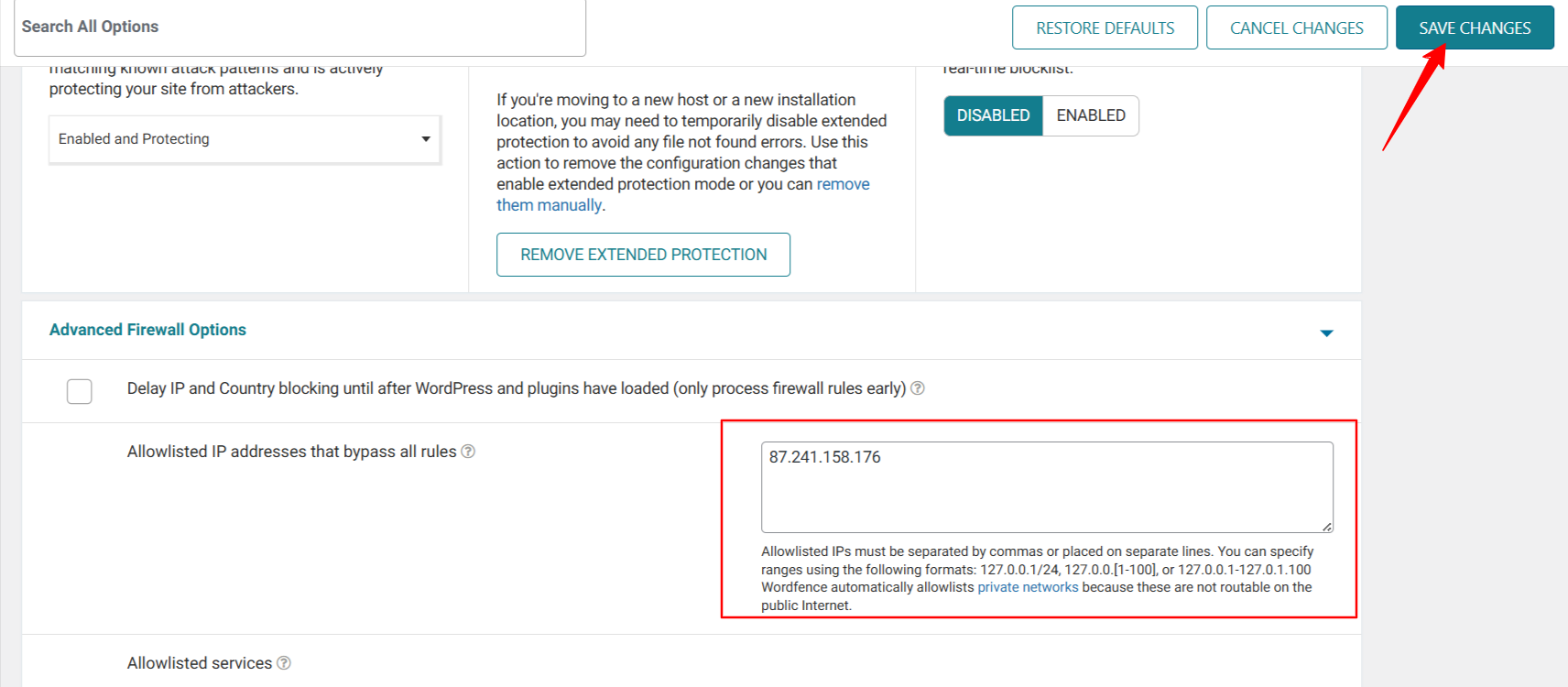Open help for Allowlisted IP addresses
The image size is (1568, 687).
click(x=468, y=452)
